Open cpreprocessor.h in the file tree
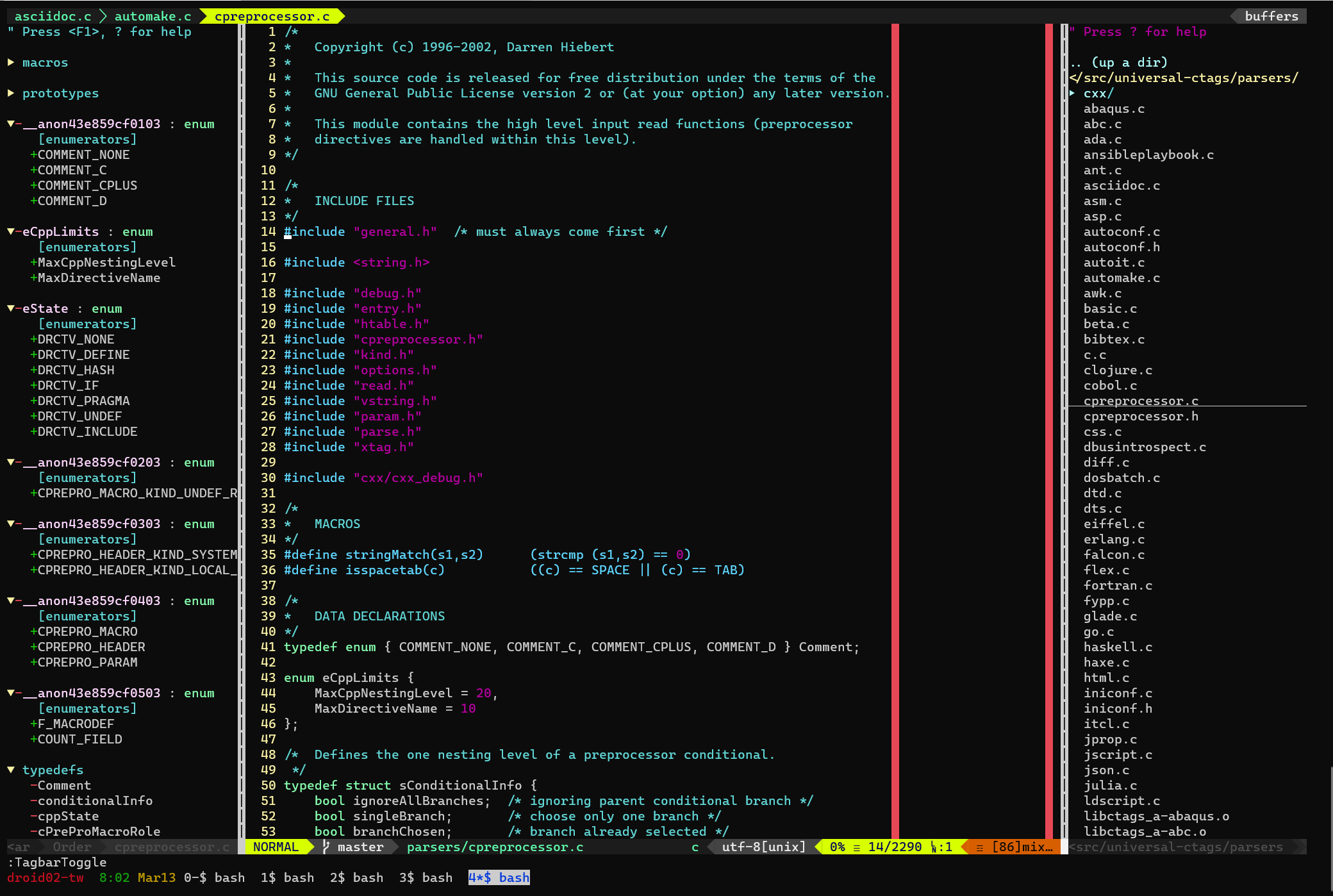The height and width of the screenshot is (896, 1333). (x=1140, y=416)
